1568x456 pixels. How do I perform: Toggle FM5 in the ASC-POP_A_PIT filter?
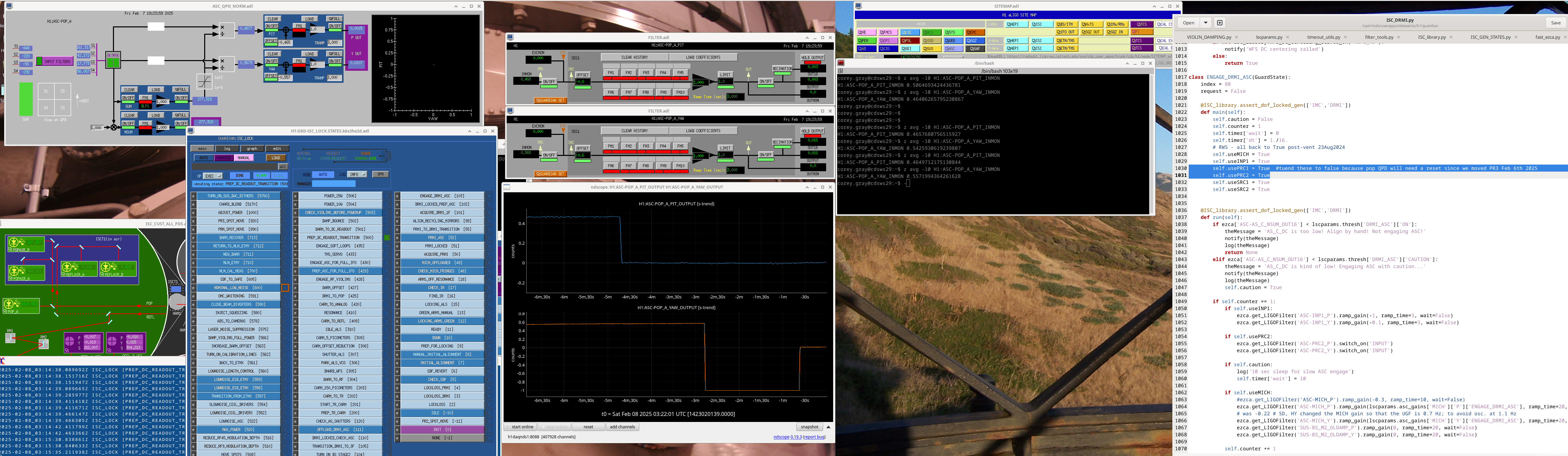point(680,73)
